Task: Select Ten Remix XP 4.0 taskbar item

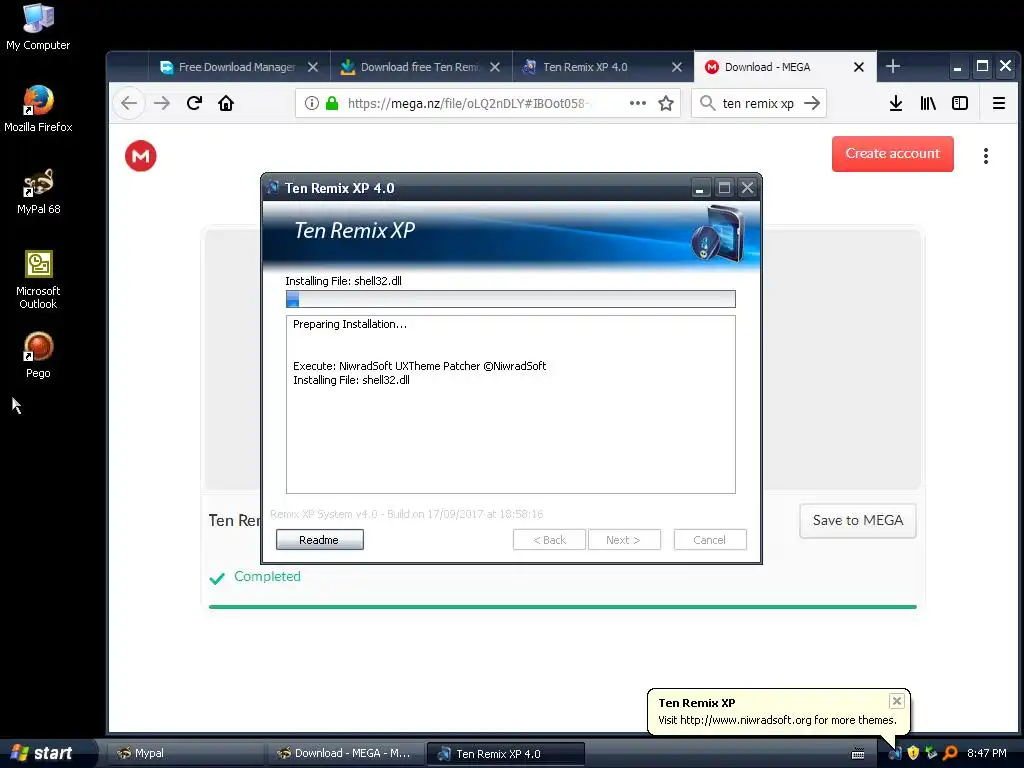Action: [505, 754]
